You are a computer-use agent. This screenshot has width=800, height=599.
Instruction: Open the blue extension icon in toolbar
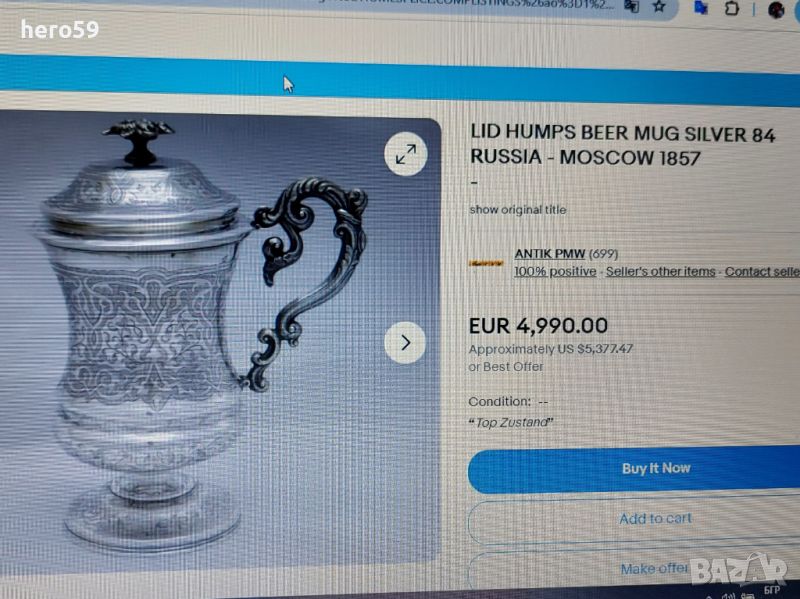[701, 8]
